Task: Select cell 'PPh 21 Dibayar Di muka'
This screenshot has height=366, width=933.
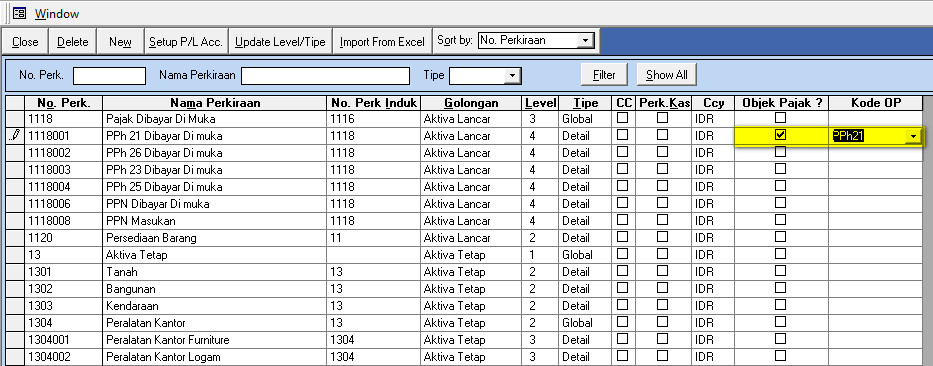Action: (x=215, y=136)
